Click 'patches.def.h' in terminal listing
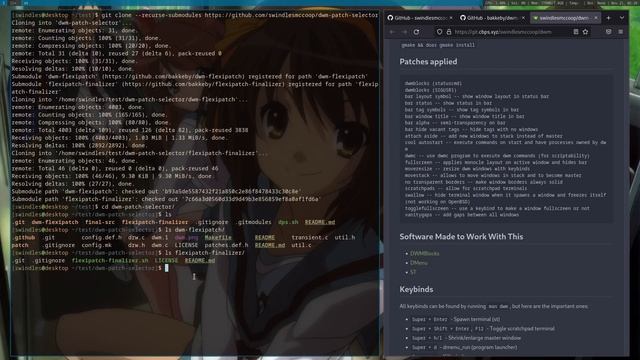This screenshot has width=640, height=360. [226, 245]
